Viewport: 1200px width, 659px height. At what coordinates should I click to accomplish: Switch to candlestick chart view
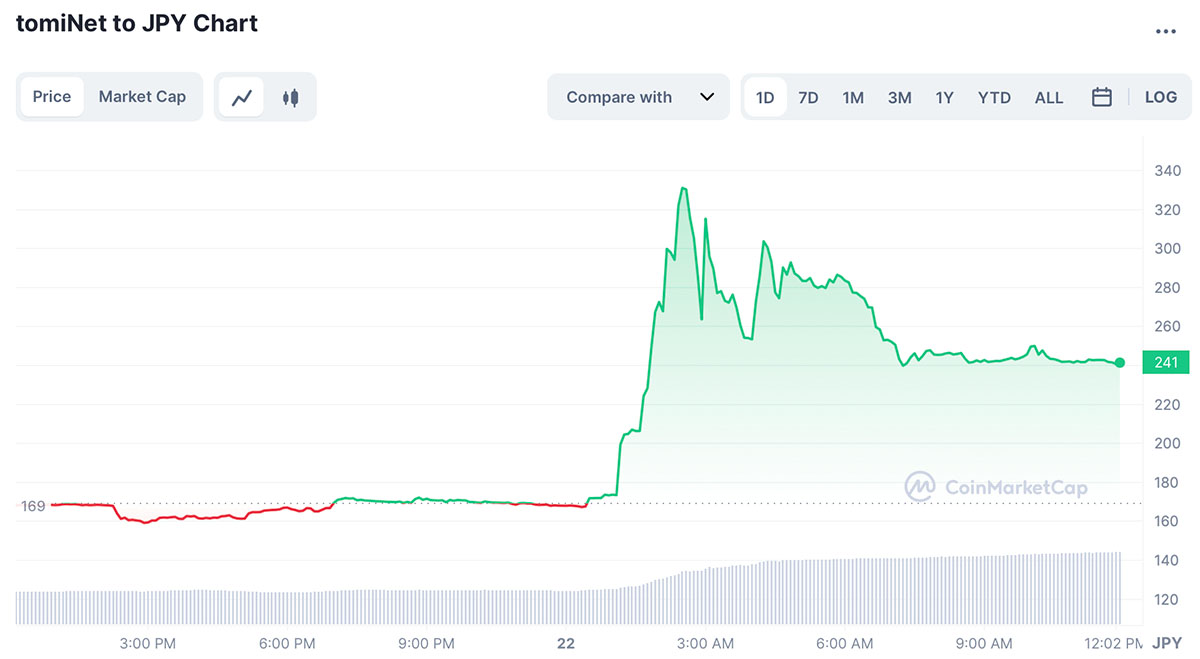coord(290,97)
